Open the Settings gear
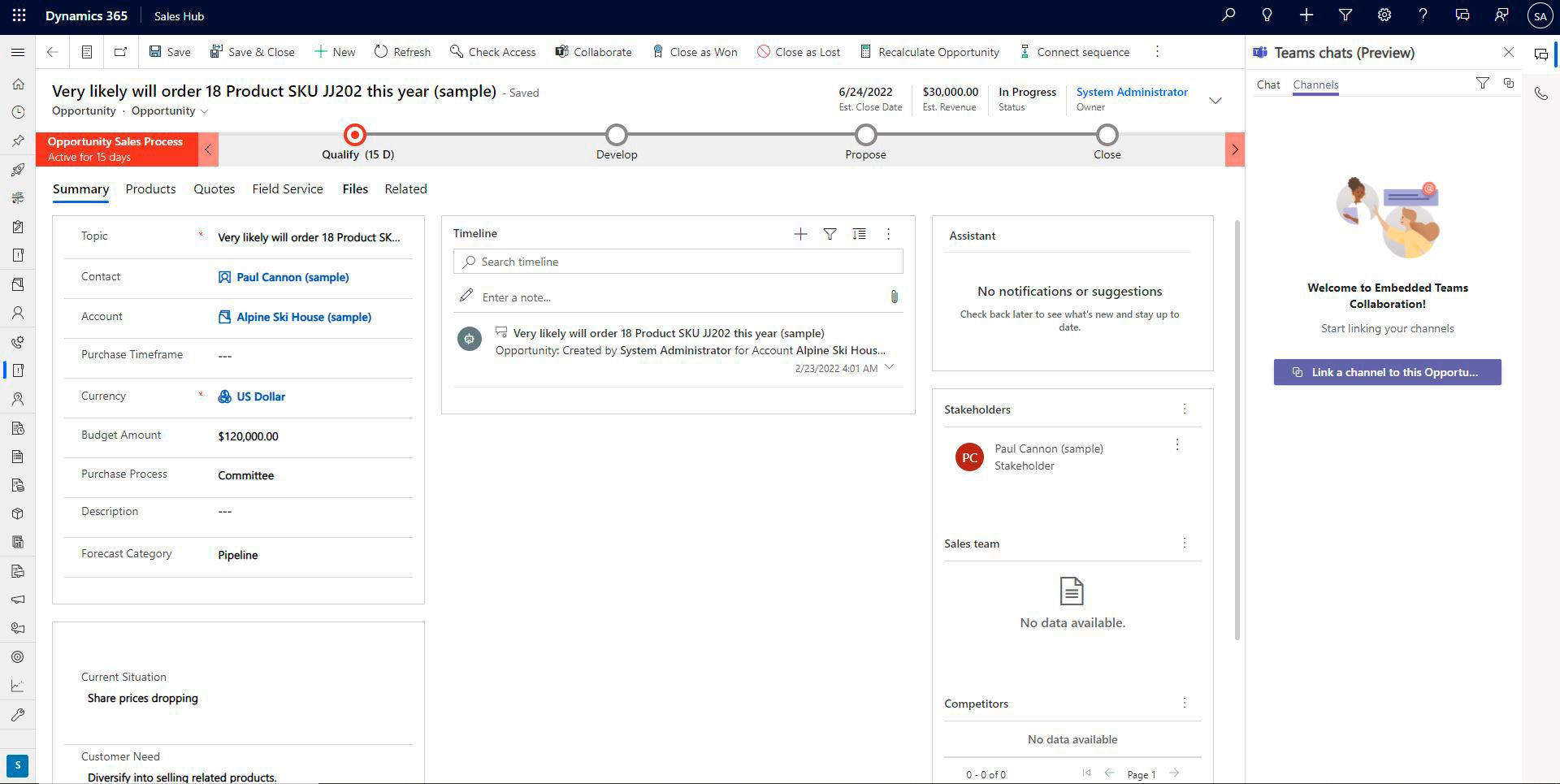The width and height of the screenshot is (1560, 784). 1384,15
